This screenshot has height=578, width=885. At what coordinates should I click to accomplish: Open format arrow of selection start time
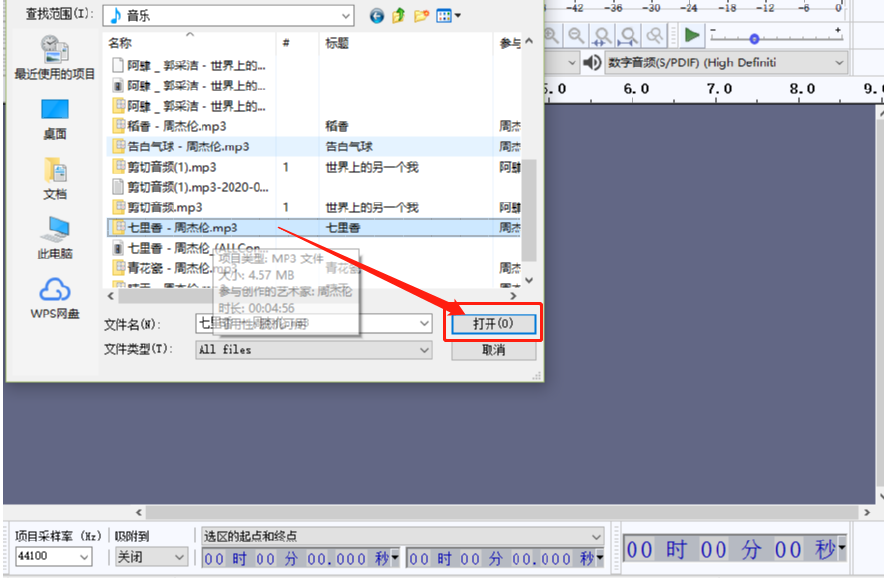(395, 558)
